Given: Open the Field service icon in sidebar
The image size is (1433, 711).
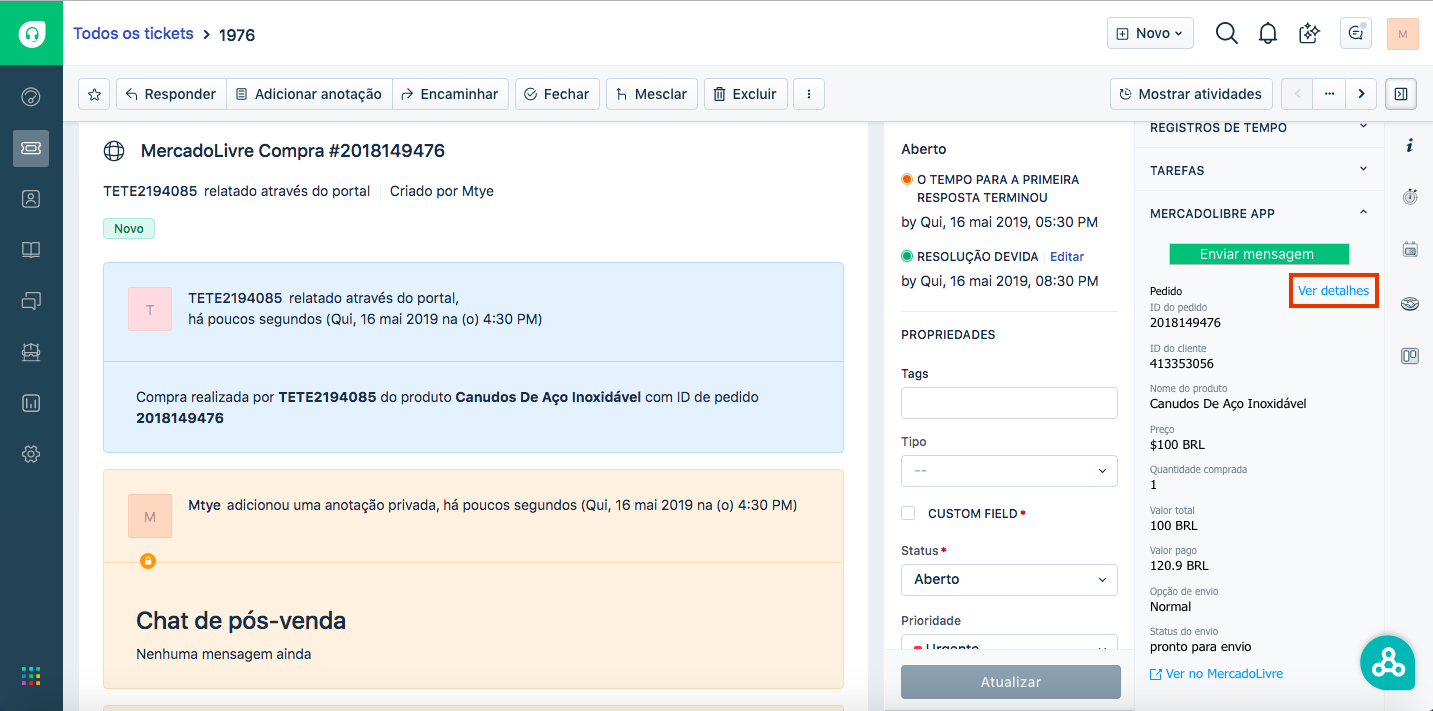Looking at the screenshot, I should pos(31,352).
